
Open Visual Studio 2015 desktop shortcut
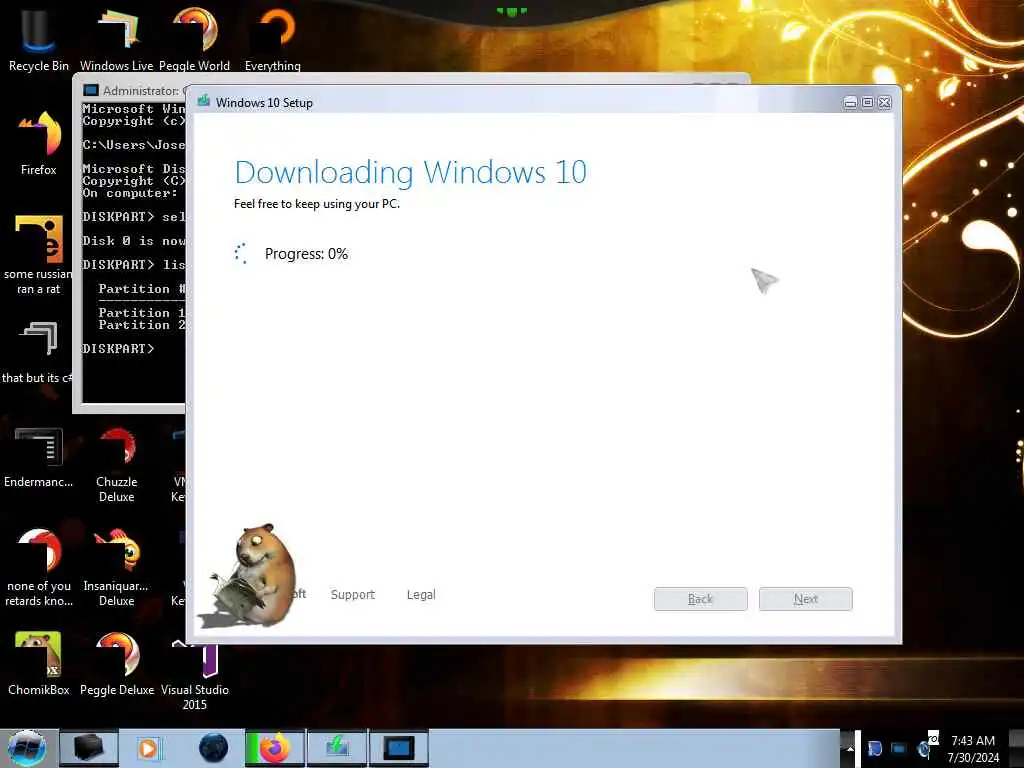pos(195,675)
